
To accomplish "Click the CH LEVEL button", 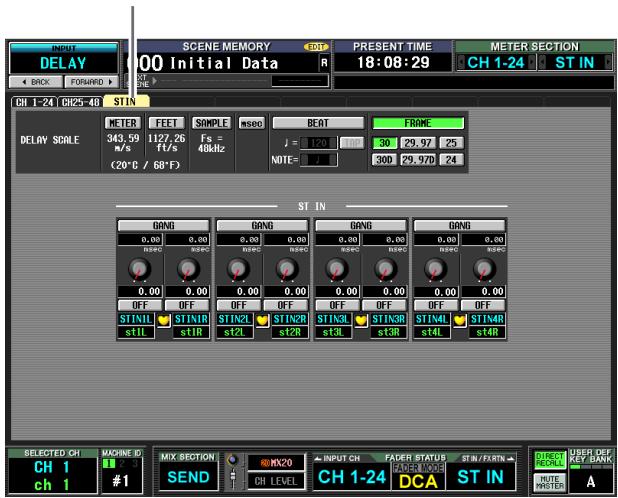I will click(x=276, y=481).
